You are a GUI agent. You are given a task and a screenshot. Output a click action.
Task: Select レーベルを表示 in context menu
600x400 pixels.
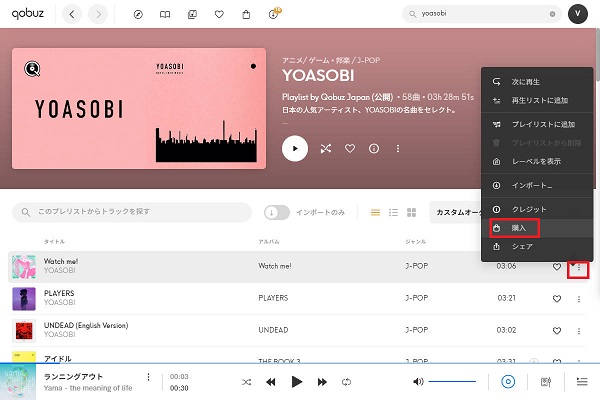point(537,162)
